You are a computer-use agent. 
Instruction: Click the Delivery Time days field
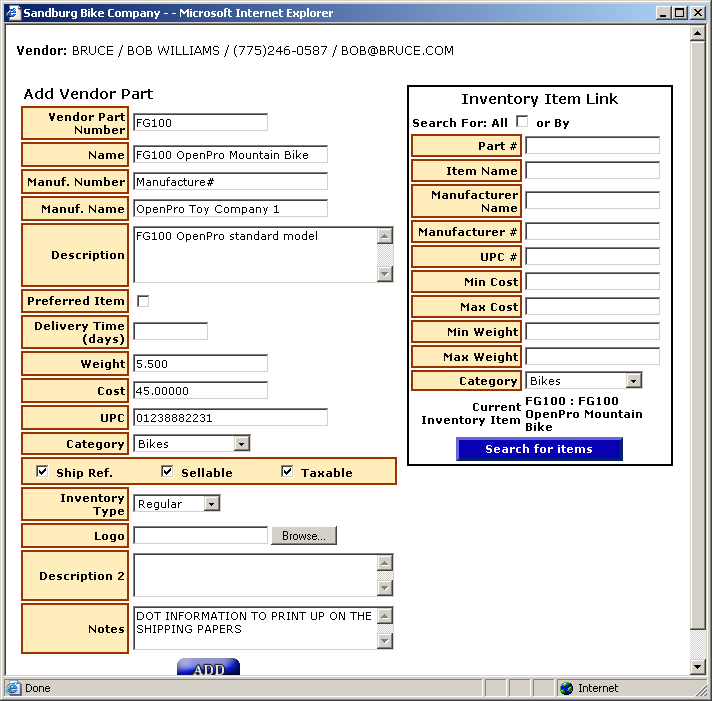coord(170,331)
